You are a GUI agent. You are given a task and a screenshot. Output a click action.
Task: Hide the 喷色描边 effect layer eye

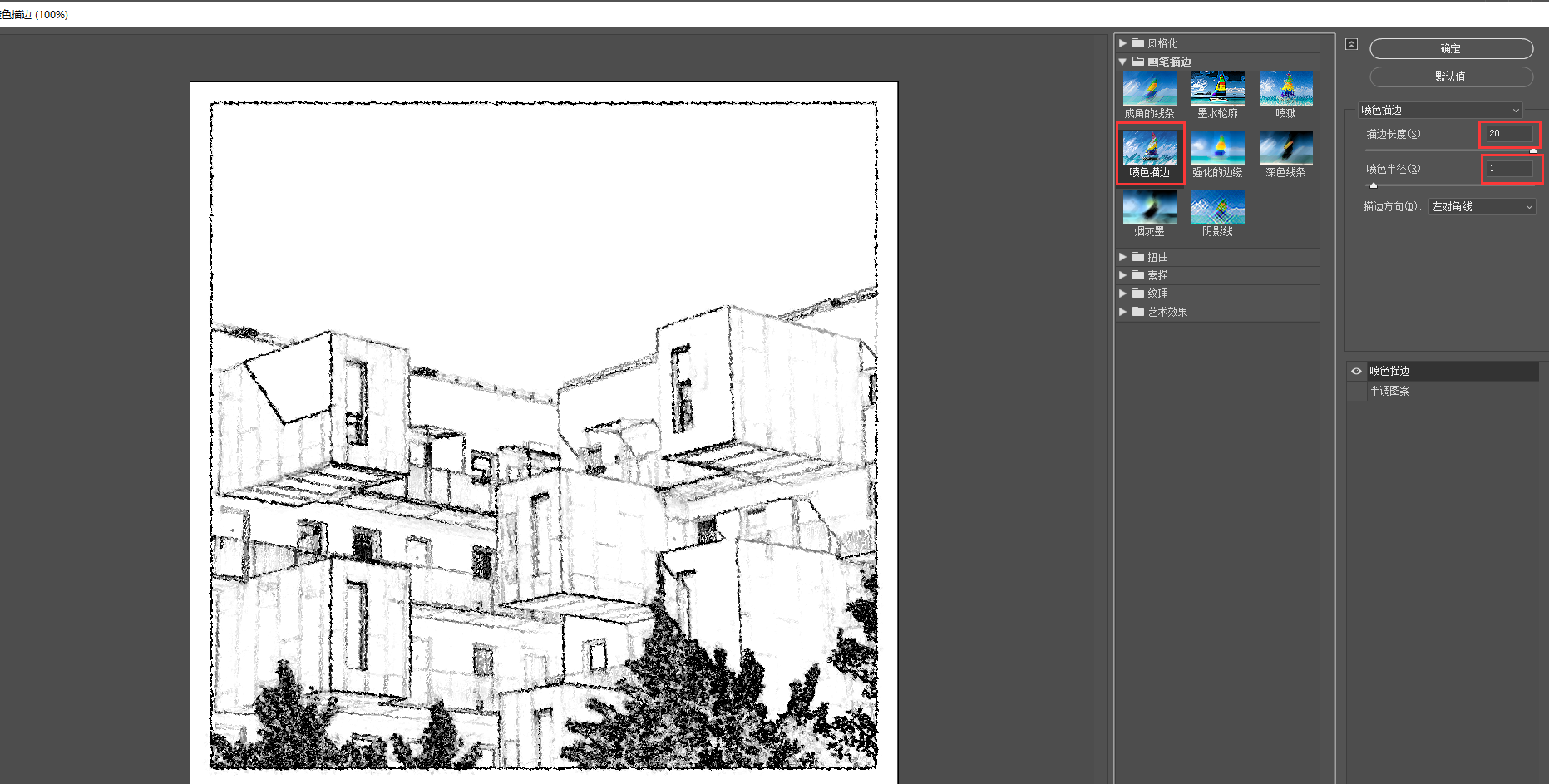(x=1356, y=372)
